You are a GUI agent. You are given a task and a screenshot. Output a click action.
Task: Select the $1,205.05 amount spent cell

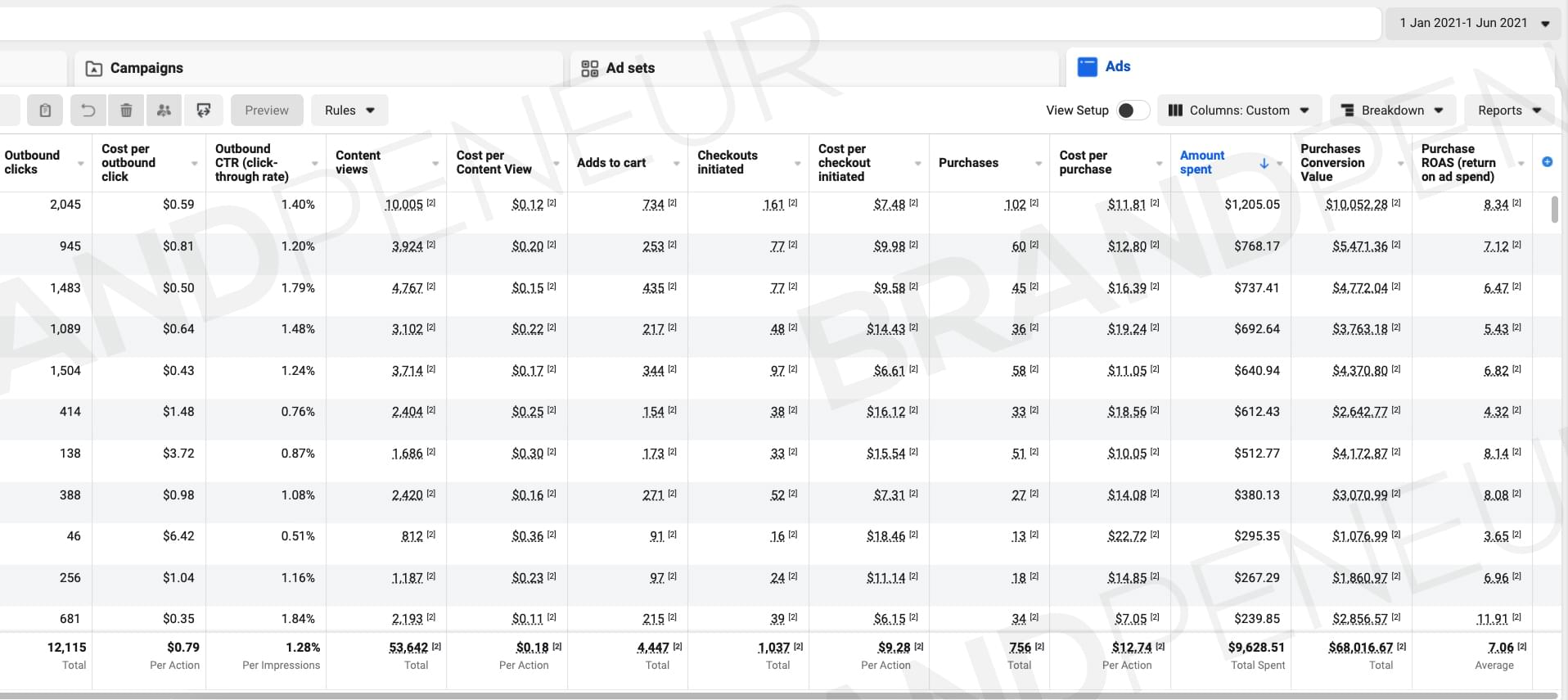pyautogui.click(x=1252, y=205)
